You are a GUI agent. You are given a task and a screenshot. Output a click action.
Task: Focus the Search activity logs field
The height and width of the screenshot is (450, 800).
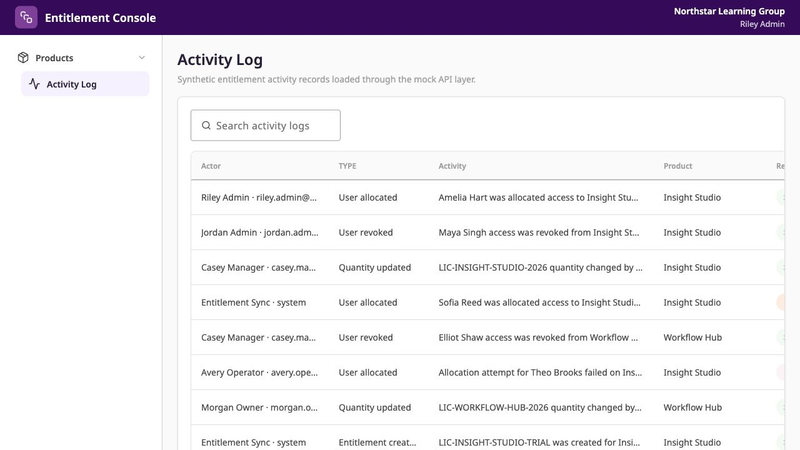265,126
